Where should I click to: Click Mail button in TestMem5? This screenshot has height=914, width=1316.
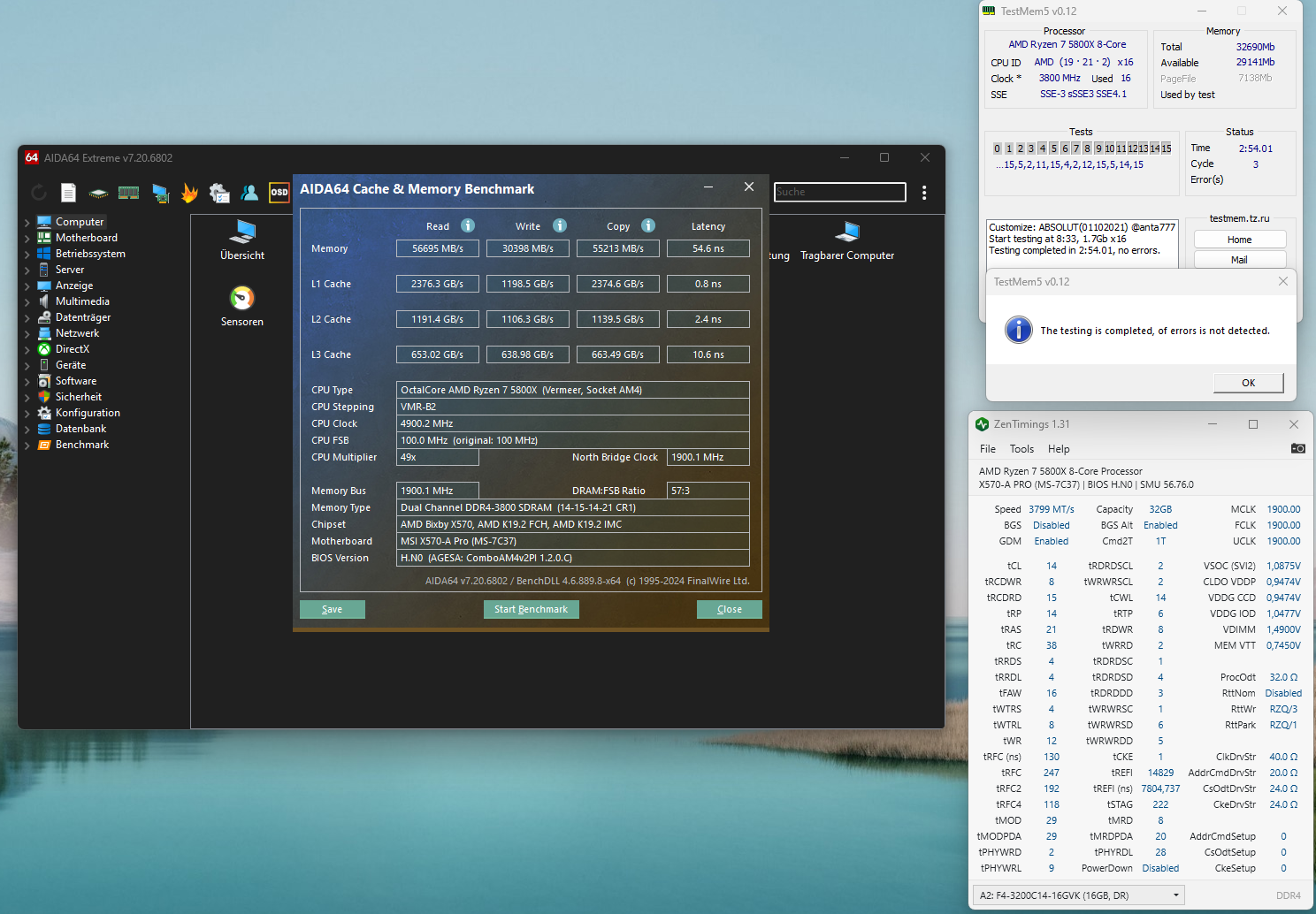pos(1239,260)
